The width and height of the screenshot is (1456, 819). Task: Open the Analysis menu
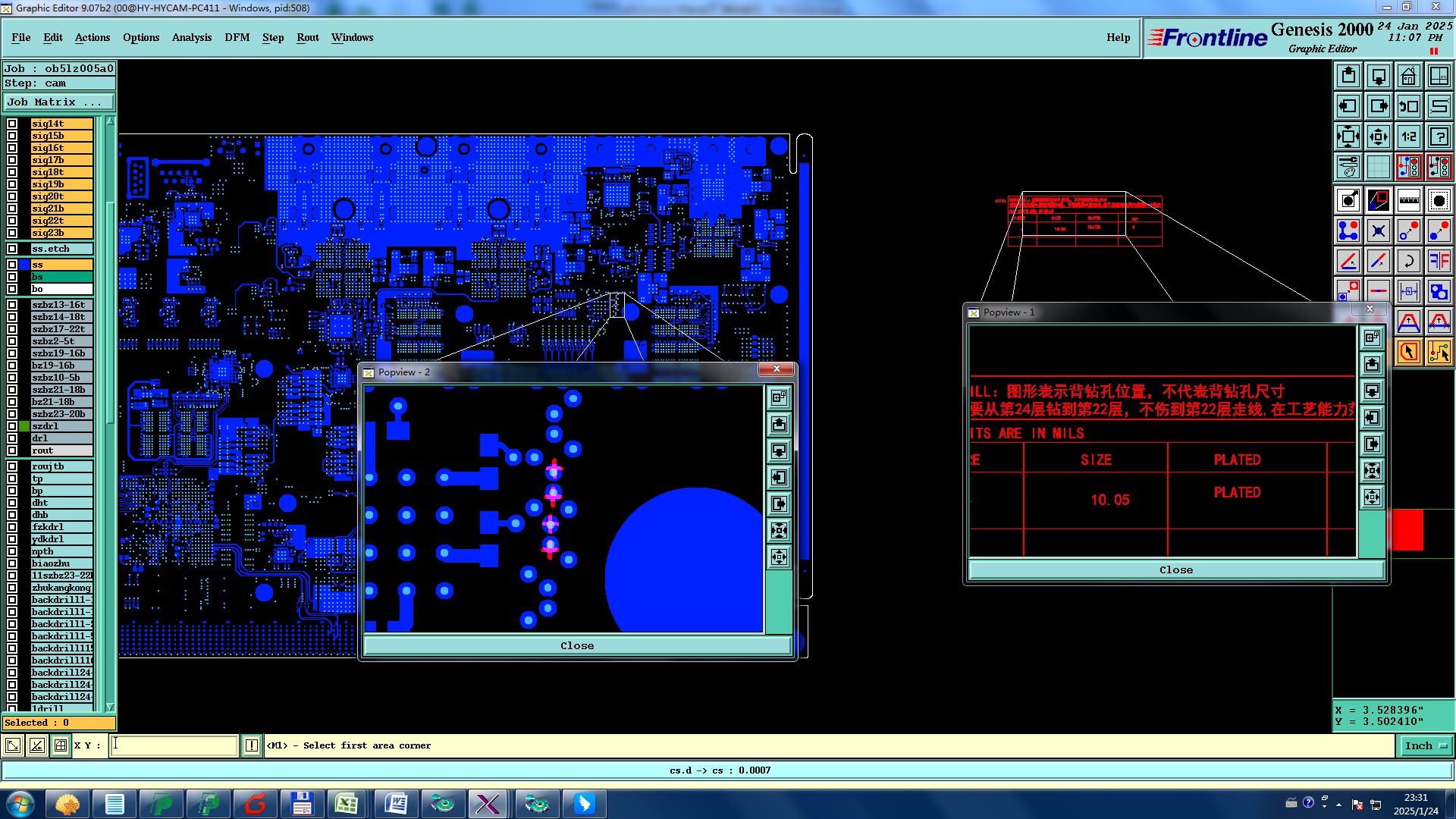coord(191,37)
